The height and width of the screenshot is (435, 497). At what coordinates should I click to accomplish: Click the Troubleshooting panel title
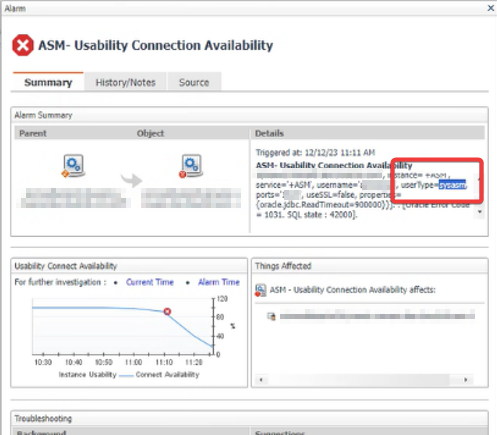pos(43,418)
